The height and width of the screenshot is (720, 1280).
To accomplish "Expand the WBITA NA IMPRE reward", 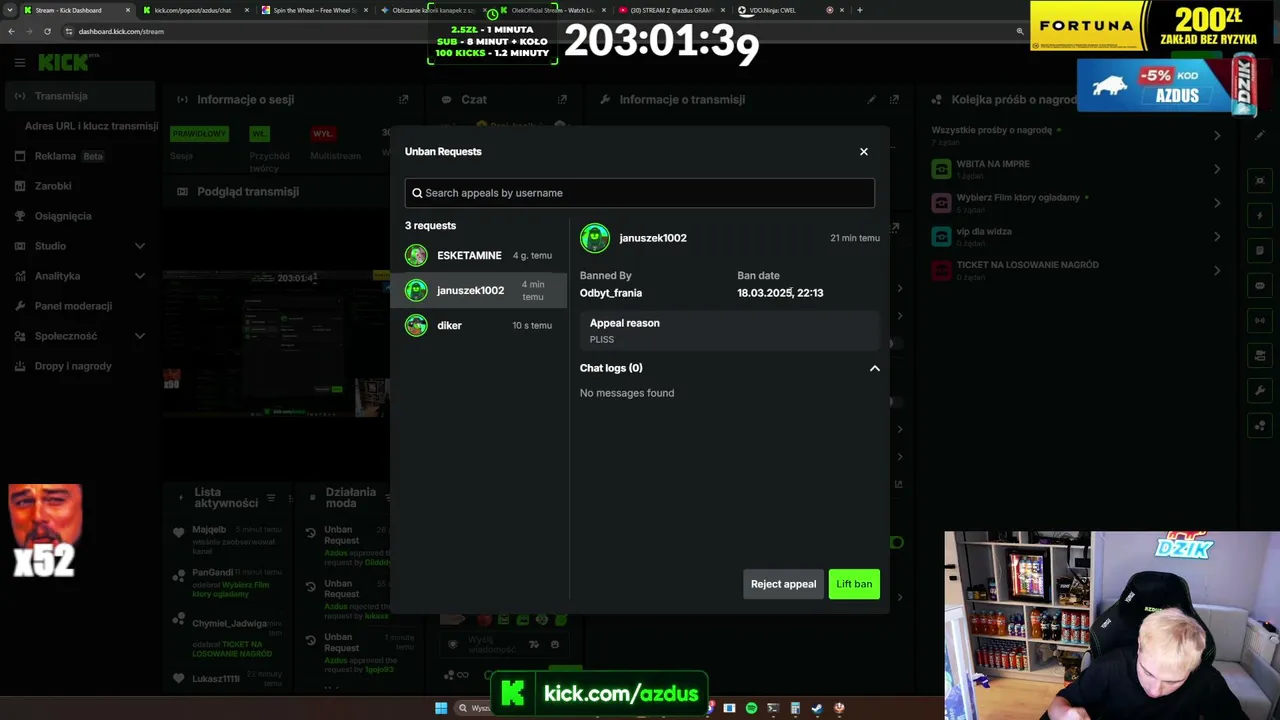I will 1217,169.
